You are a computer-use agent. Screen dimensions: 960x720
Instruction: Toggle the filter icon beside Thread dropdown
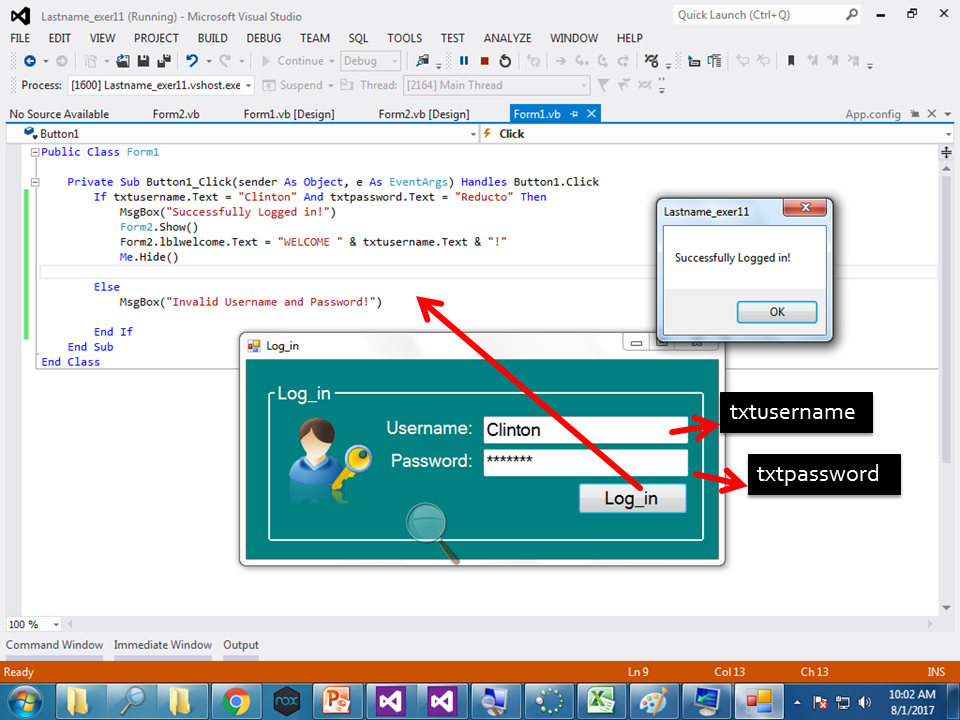pyautogui.click(x=602, y=84)
